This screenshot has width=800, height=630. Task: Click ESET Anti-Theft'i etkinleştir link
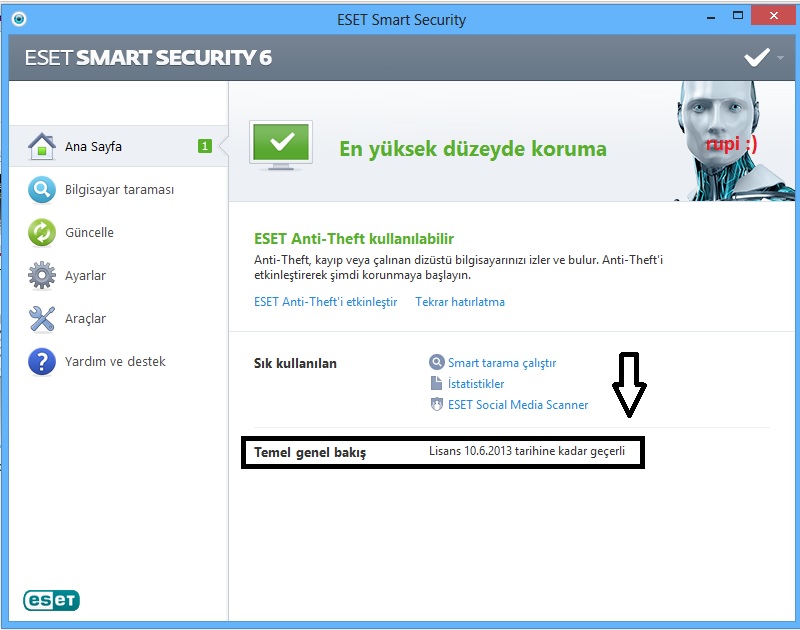click(325, 302)
